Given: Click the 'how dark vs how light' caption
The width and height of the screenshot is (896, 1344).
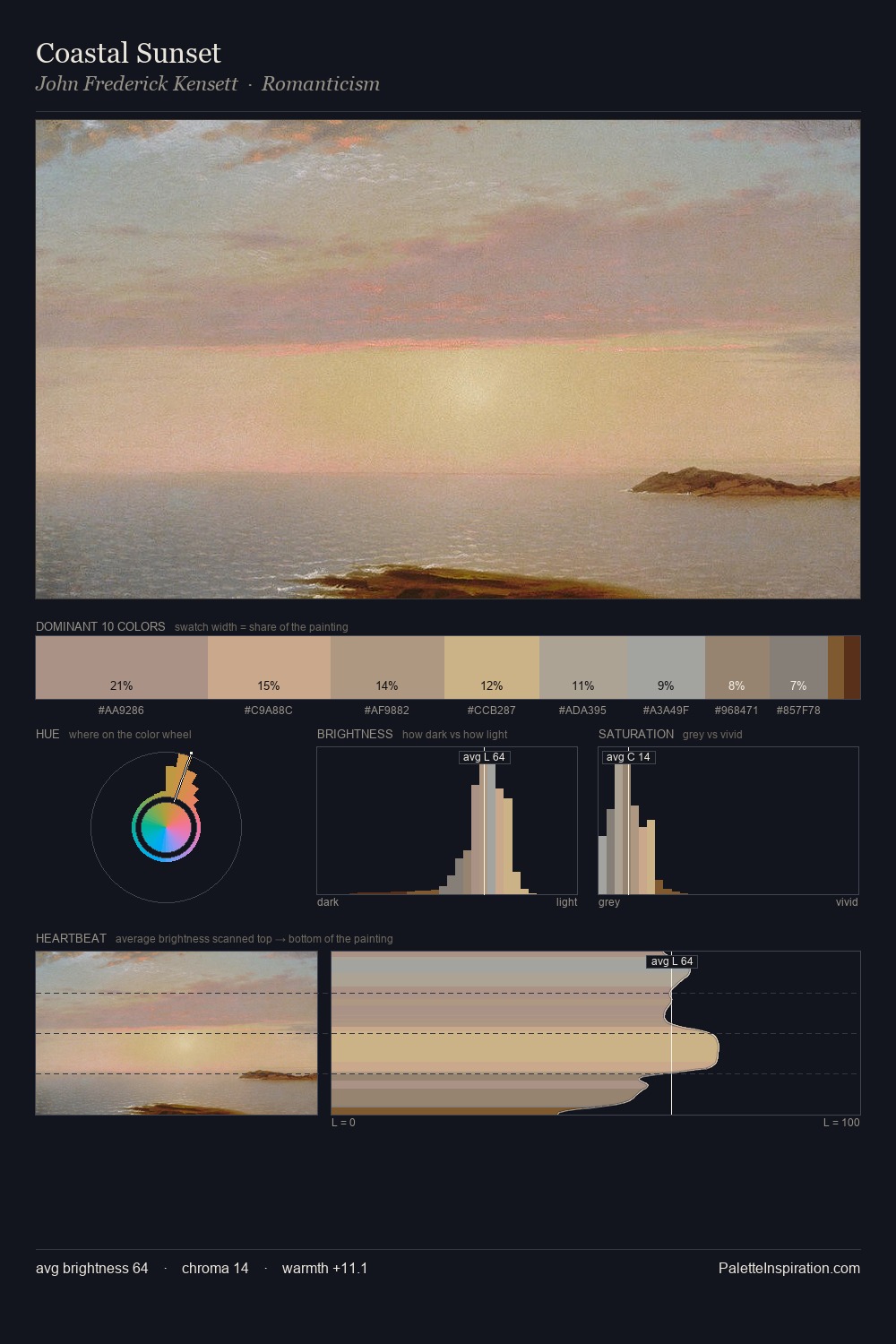Looking at the screenshot, I should tap(455, 735).
